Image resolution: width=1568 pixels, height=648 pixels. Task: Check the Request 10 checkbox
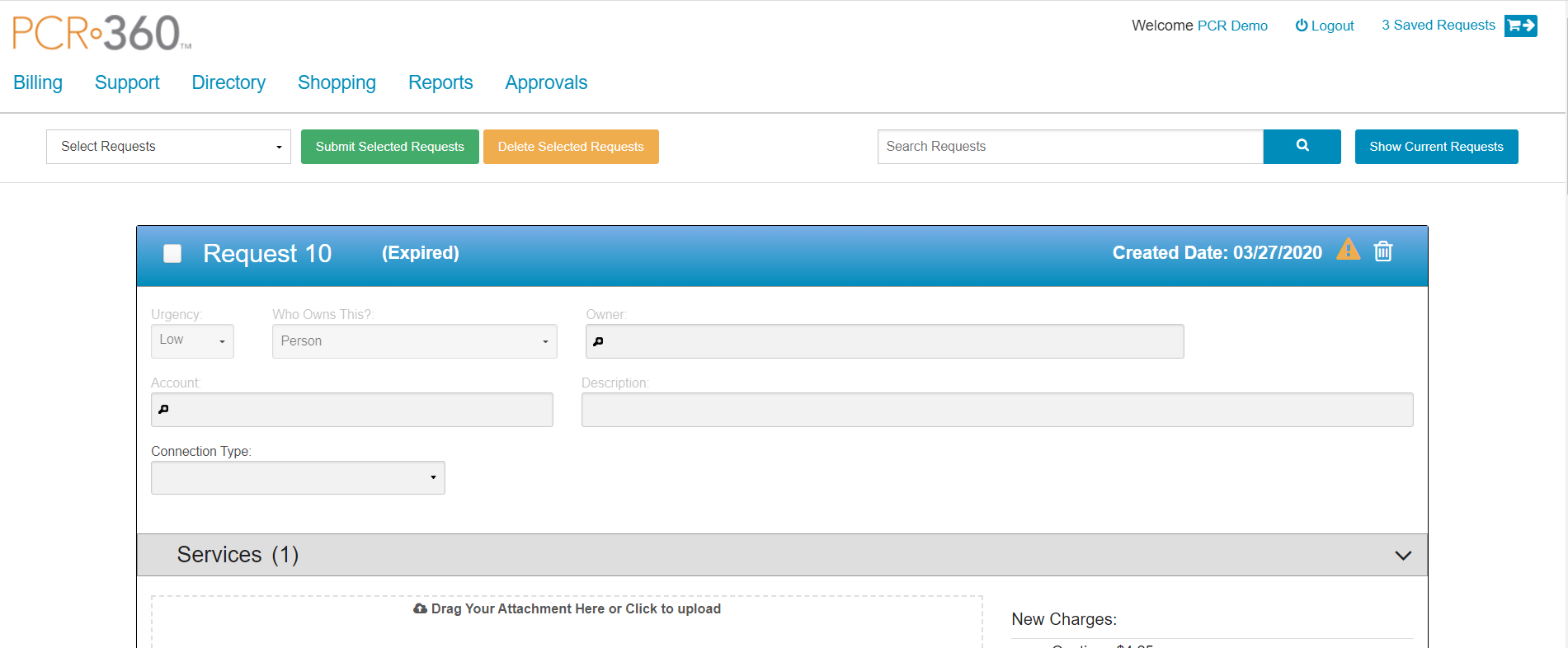(172, 253)
